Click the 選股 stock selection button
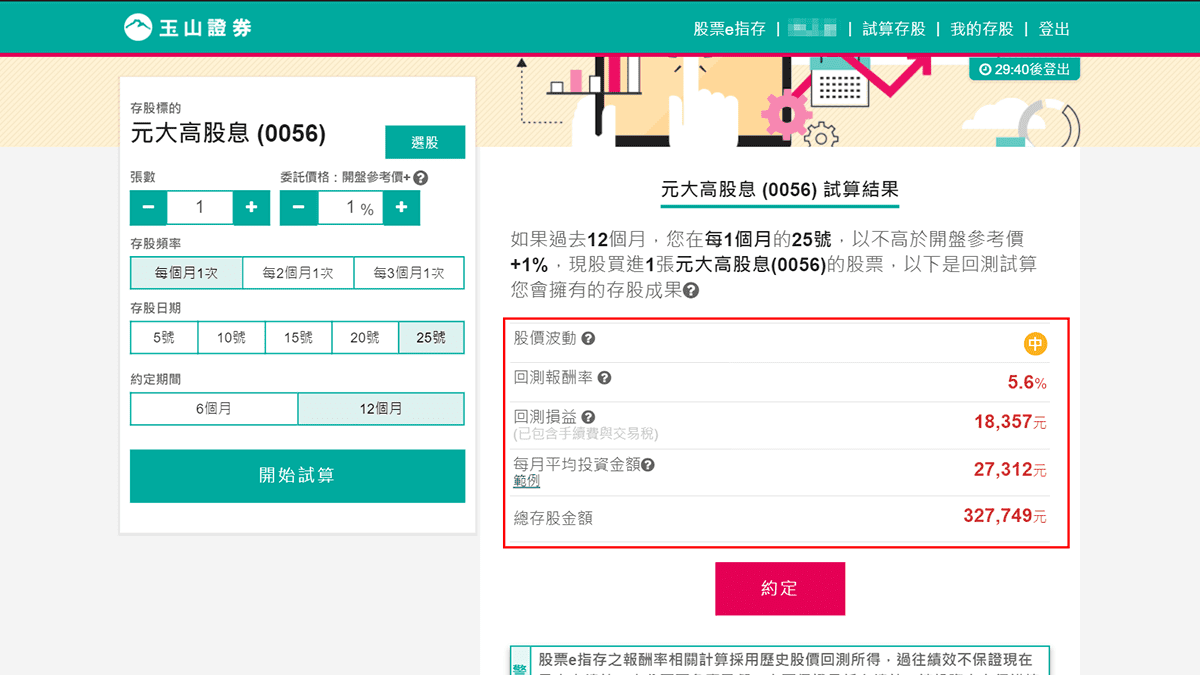 pyautogui.click(x=425, y=141)
